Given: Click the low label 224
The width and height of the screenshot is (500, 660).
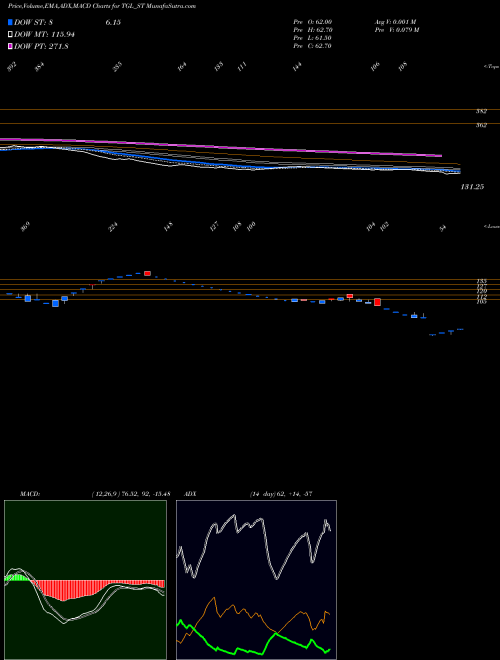Looking at the screenshot, I should click(113, 227).
